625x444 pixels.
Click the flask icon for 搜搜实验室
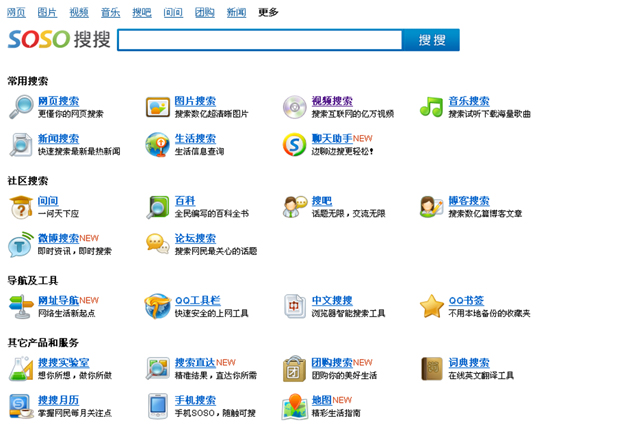pos(21,369)
